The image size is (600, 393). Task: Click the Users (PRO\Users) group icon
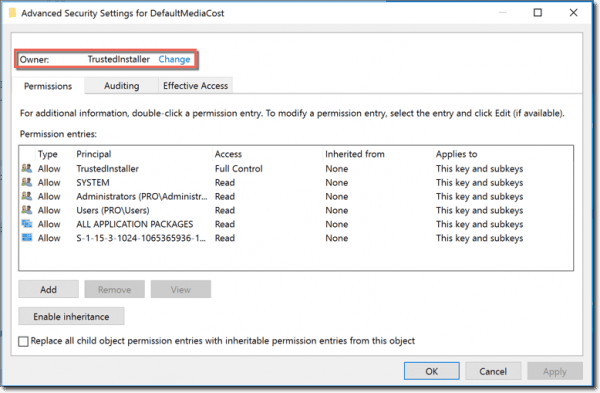tap(27, 210)
